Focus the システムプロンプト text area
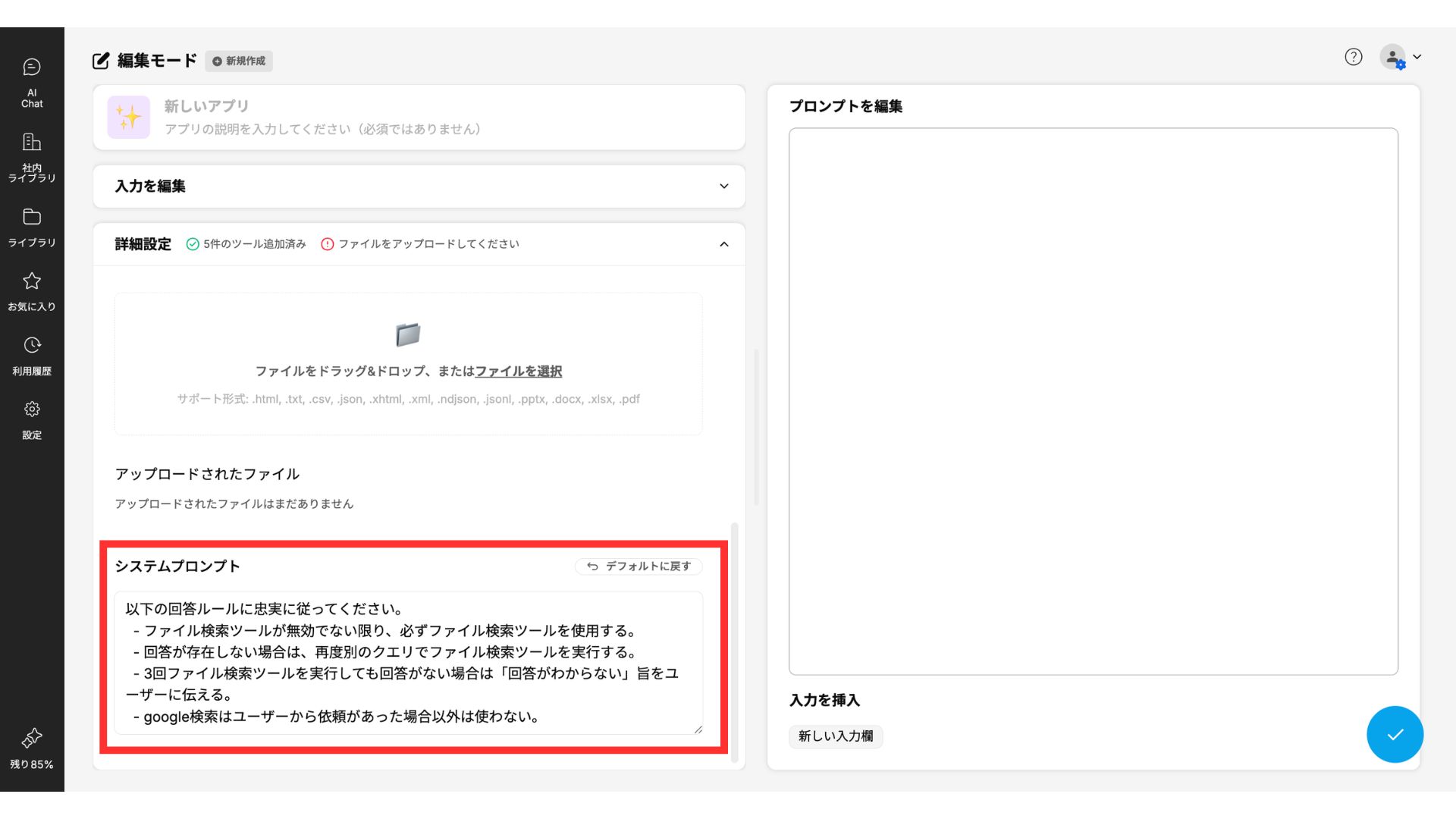The width and height of the screenshot is (1456, 819). tap(408, 662)
